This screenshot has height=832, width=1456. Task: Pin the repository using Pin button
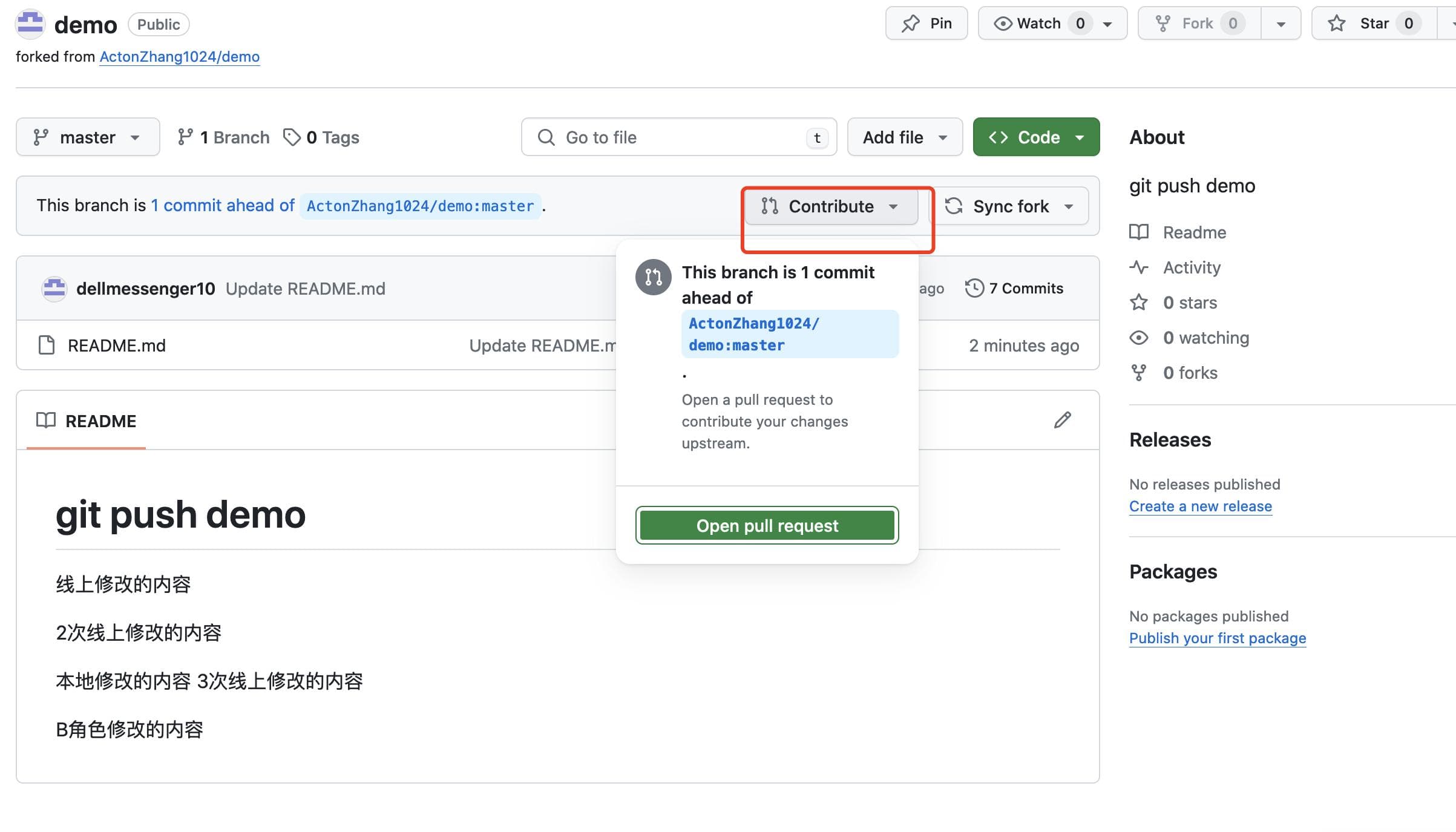pyautogui.click(x=926, y=24)
